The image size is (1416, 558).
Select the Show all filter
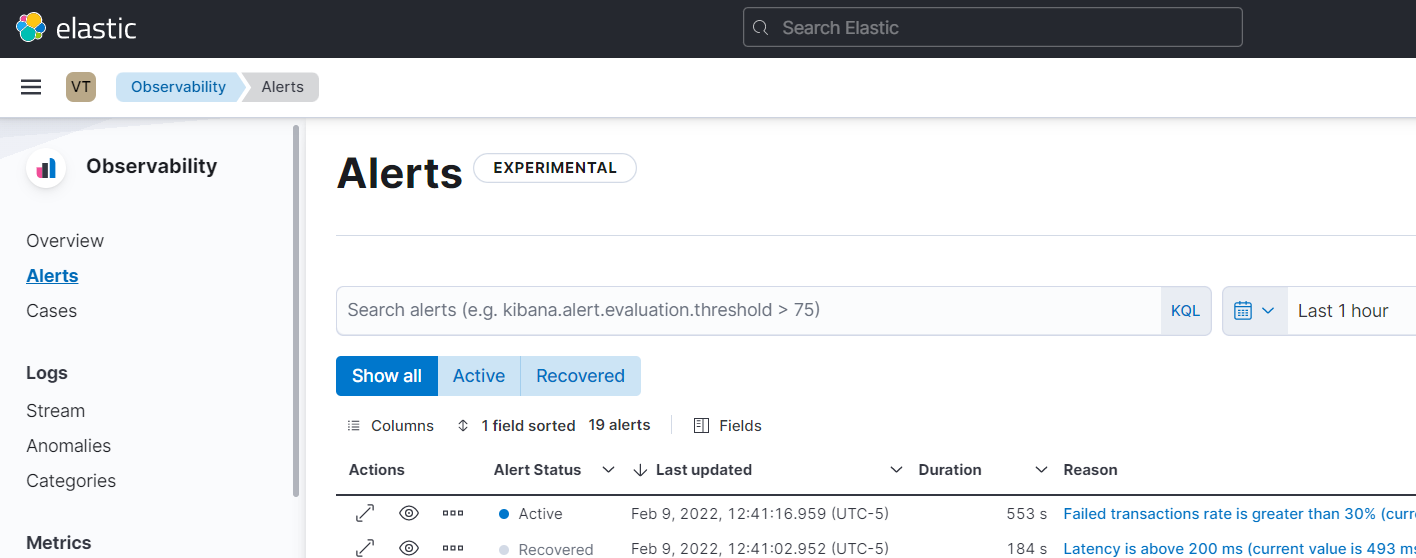(387, 376)
